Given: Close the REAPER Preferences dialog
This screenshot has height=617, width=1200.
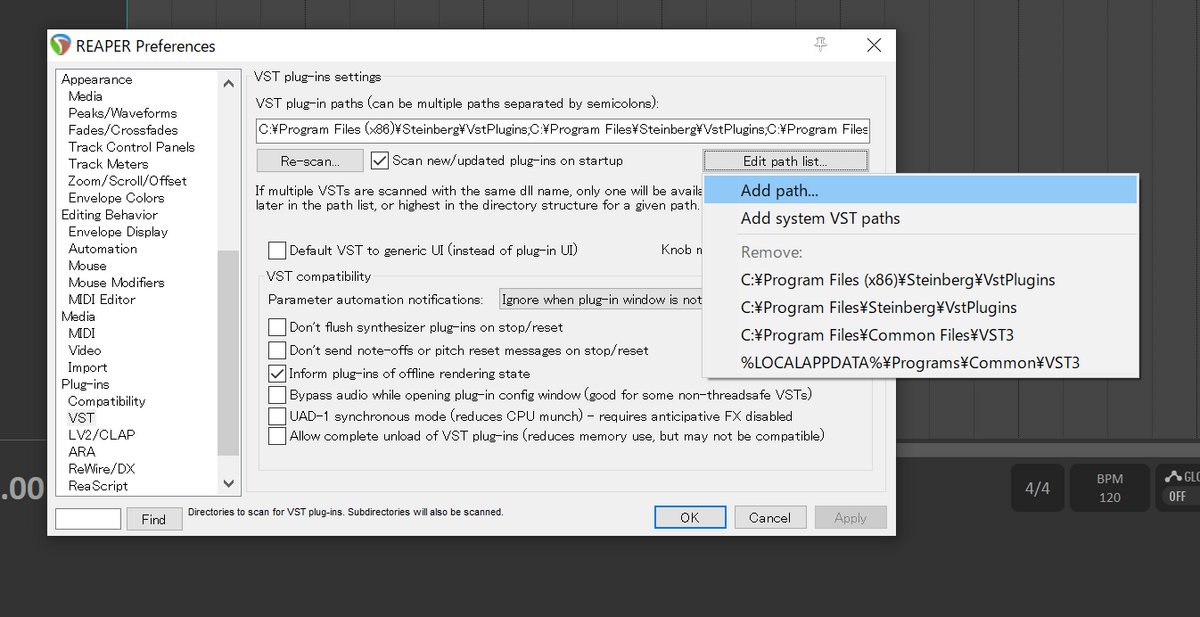Looking at the screenshot, I should pos(873,45).
